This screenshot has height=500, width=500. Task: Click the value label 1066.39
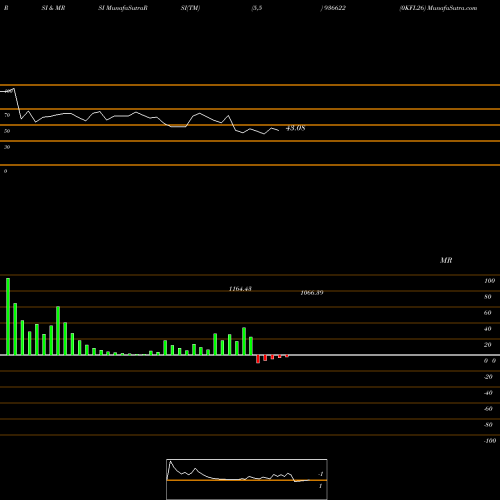(312, 293)
